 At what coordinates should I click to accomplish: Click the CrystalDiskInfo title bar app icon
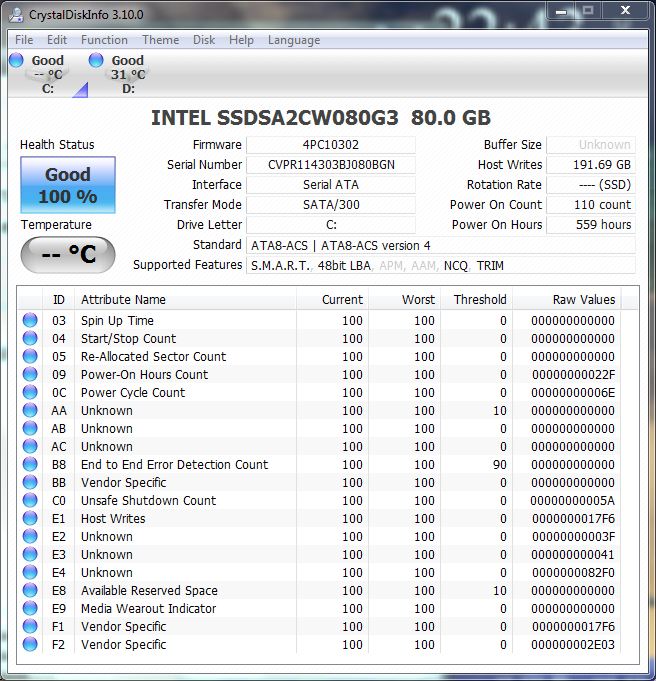pos(17,14)
